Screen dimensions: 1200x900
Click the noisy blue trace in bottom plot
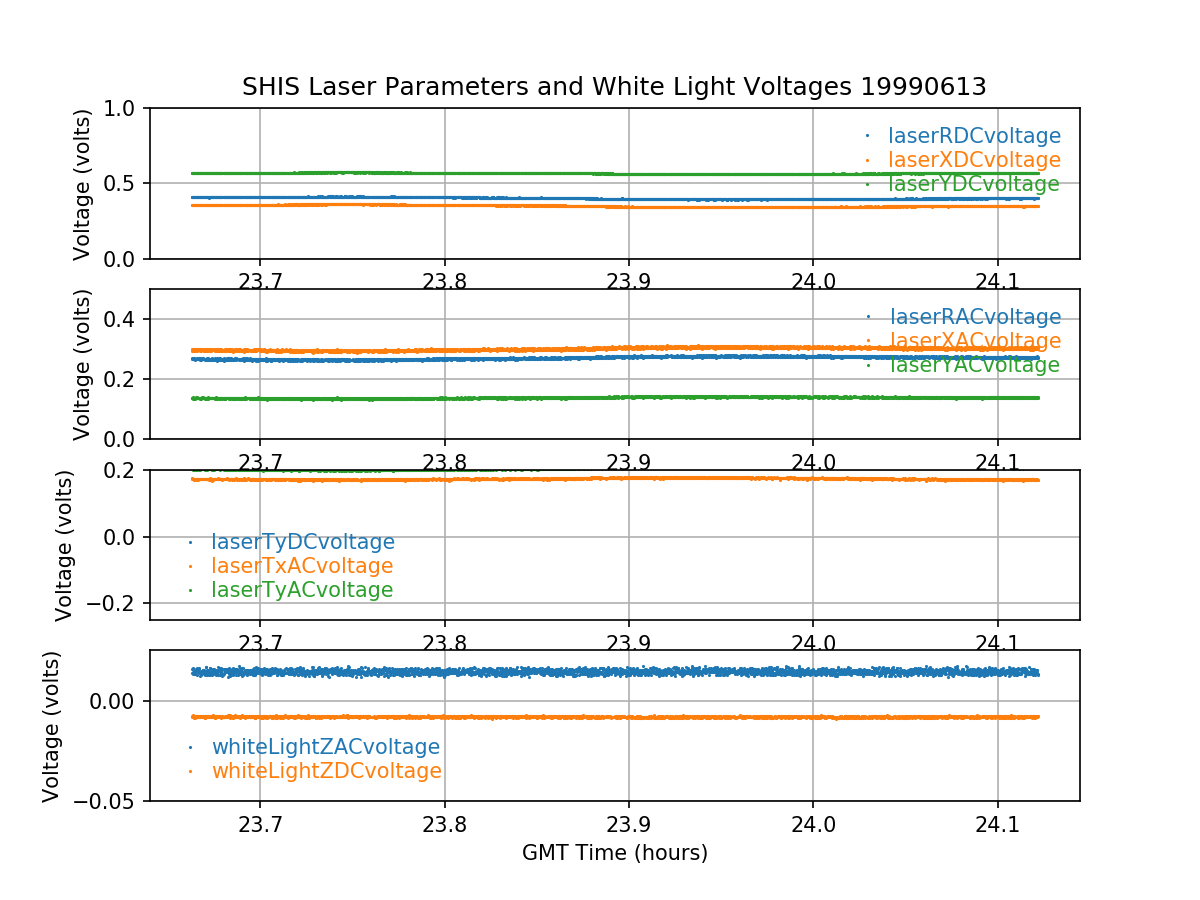coord(600,672)
